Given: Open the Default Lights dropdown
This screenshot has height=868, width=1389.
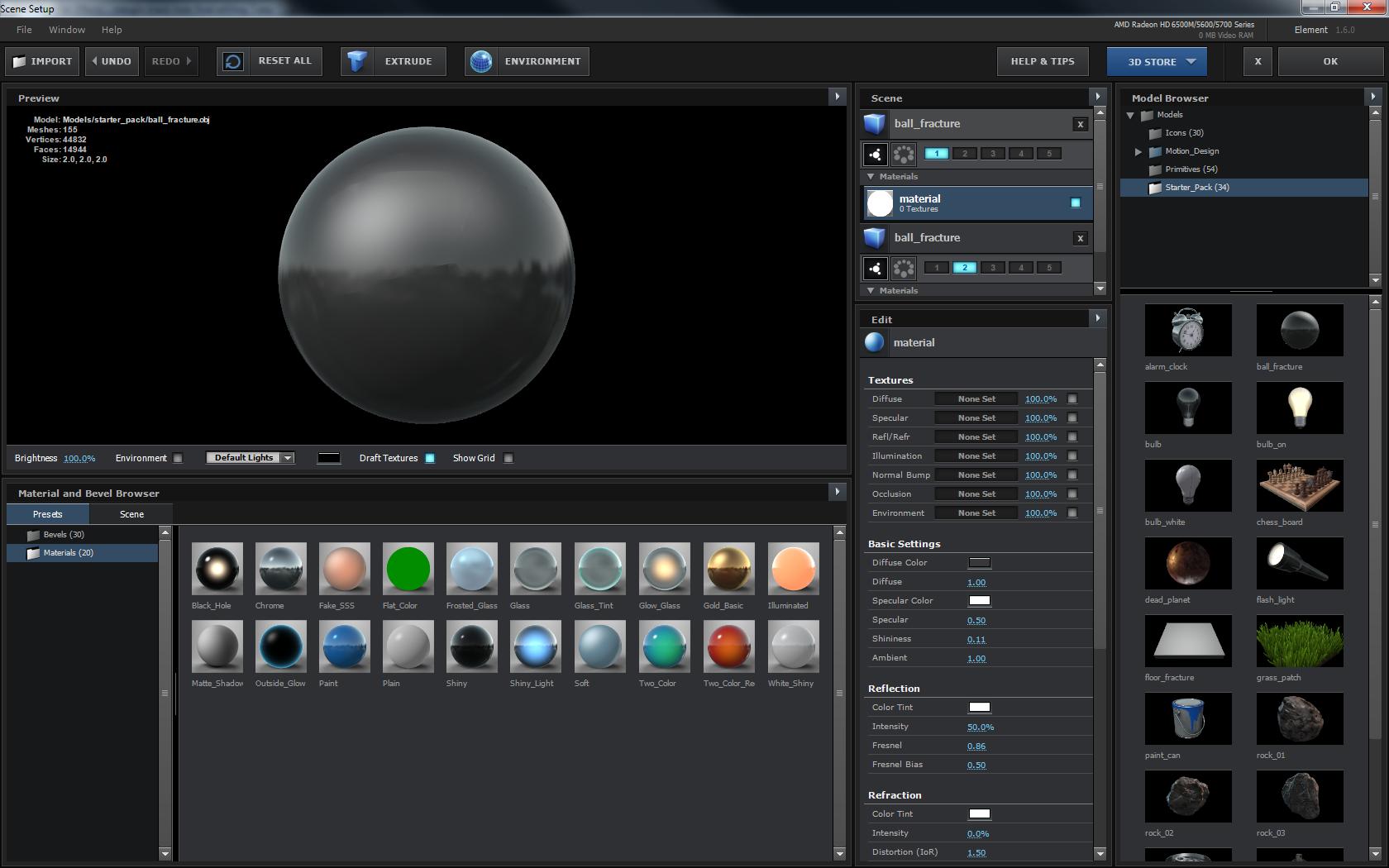Looking at the screenshot, I should 251,458.
